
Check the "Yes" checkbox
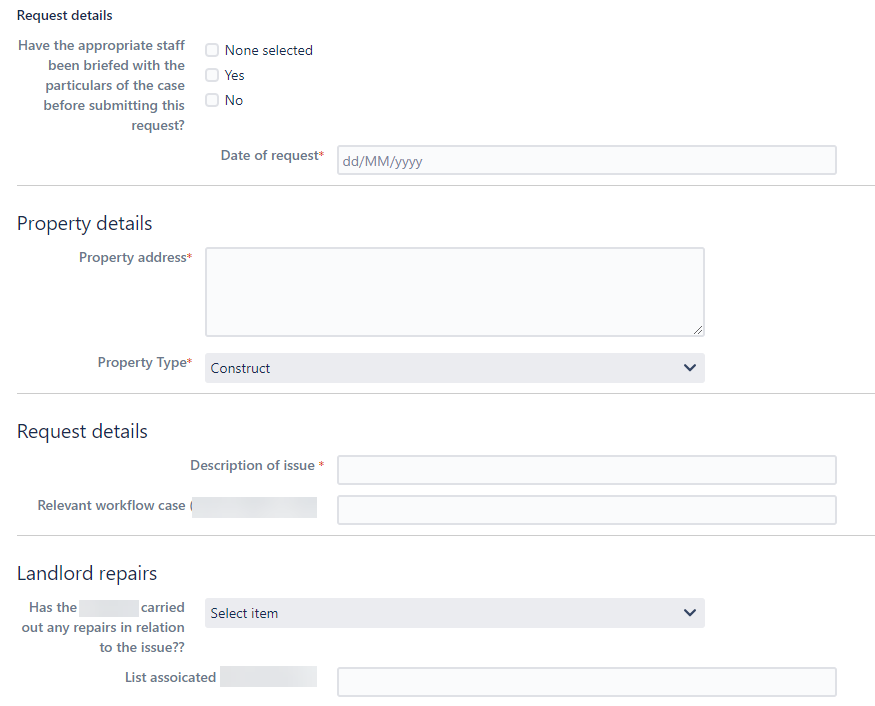212,75
